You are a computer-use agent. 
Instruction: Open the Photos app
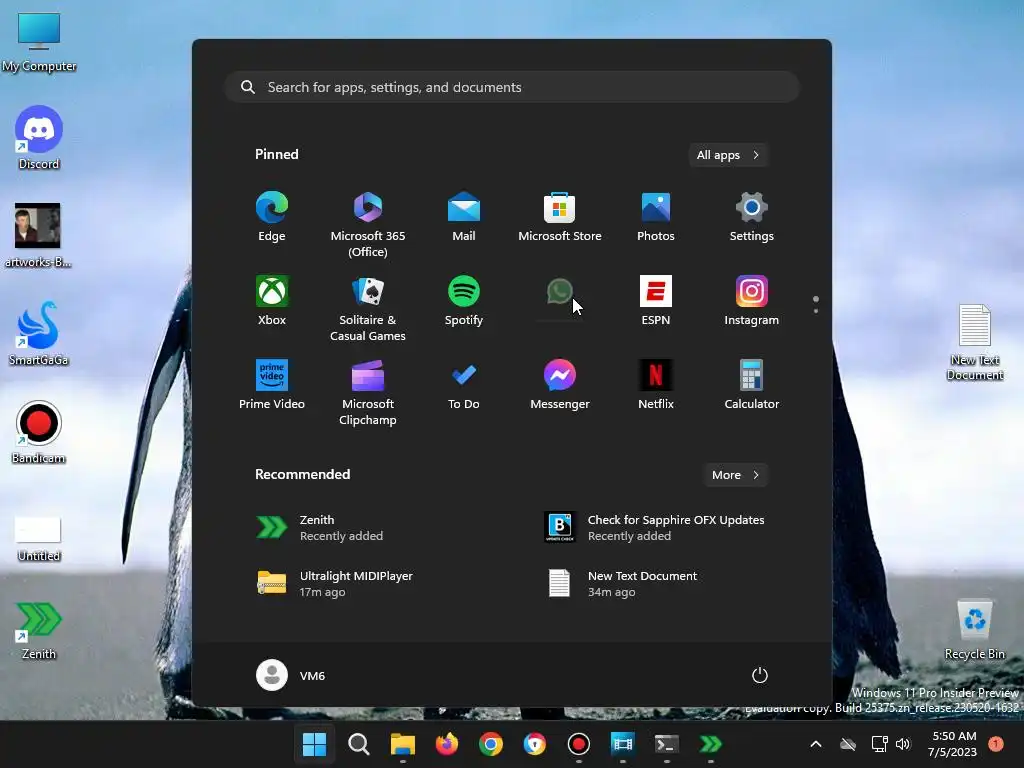point(656,217)
